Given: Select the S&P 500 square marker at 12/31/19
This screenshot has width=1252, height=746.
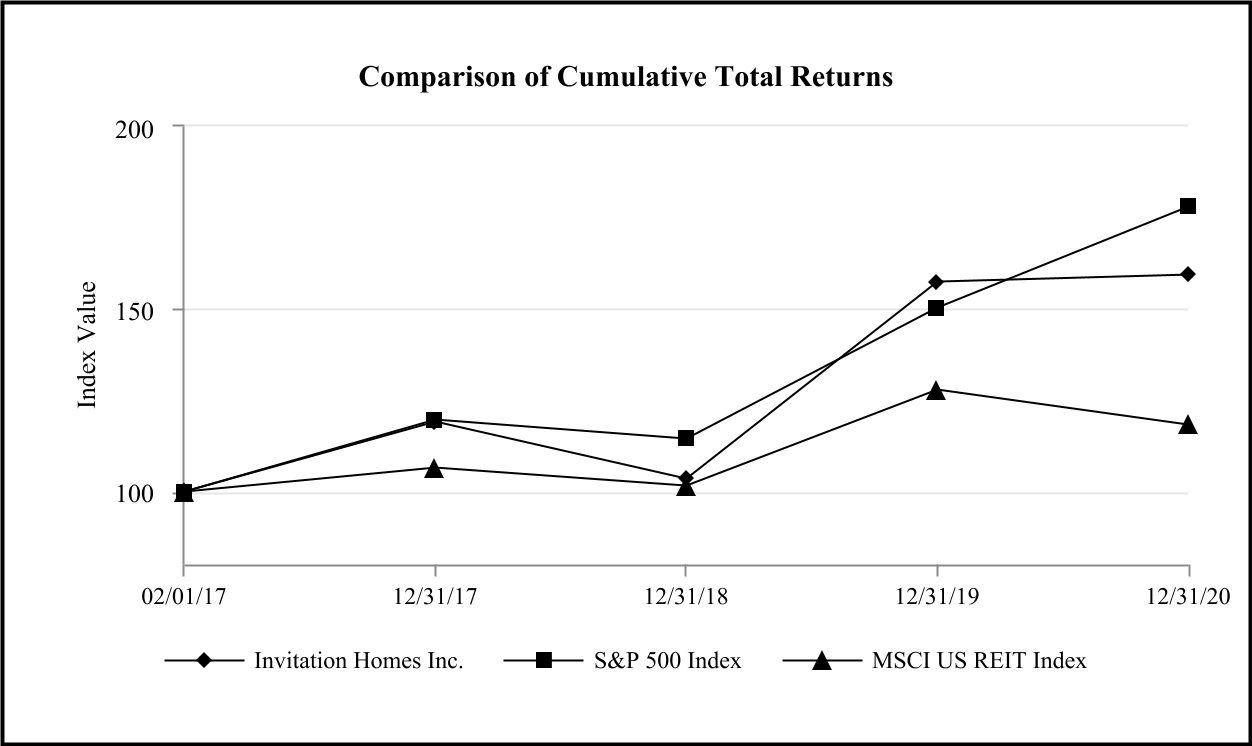Looking at the screenshot, I should point(936,308).
